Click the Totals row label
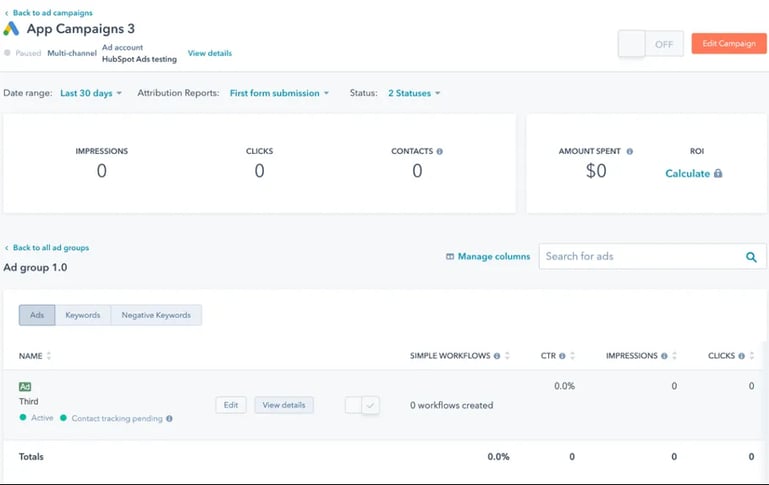 pyautogui.click(x=31, y=457)
